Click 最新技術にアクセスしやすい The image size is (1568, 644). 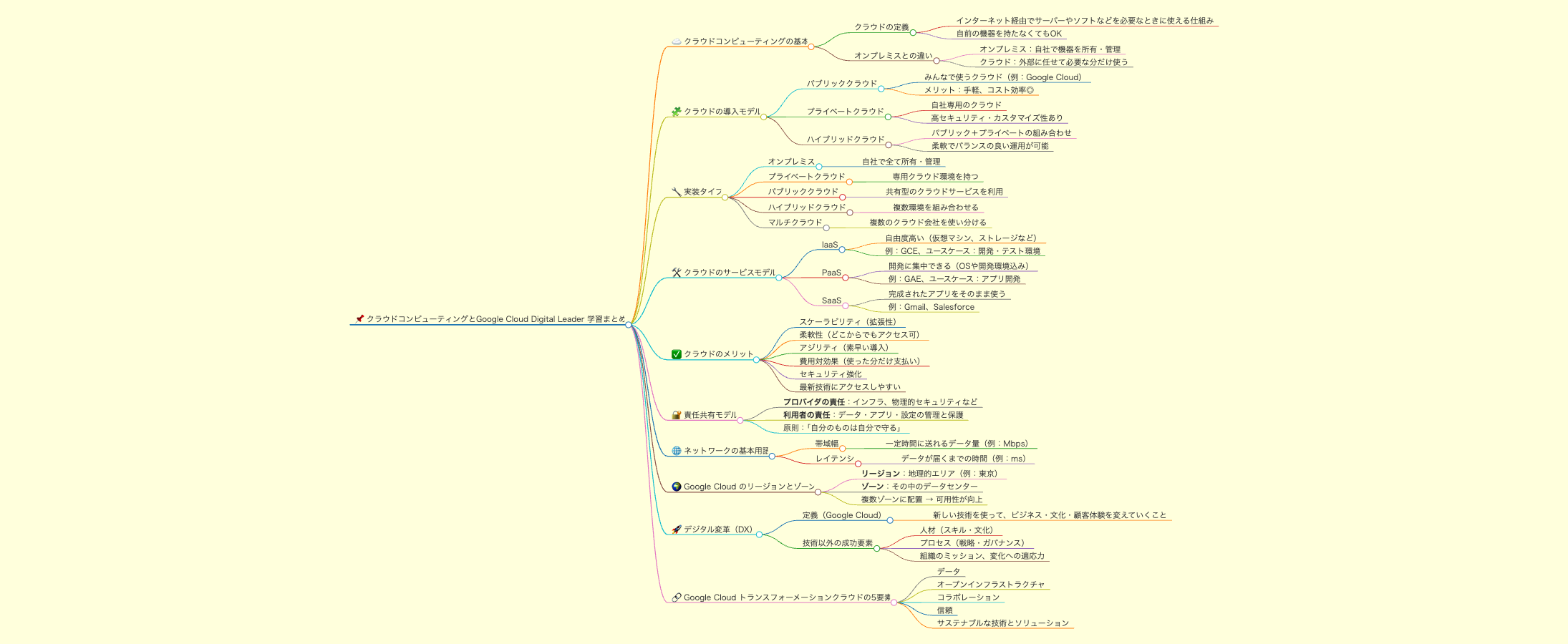850,387
